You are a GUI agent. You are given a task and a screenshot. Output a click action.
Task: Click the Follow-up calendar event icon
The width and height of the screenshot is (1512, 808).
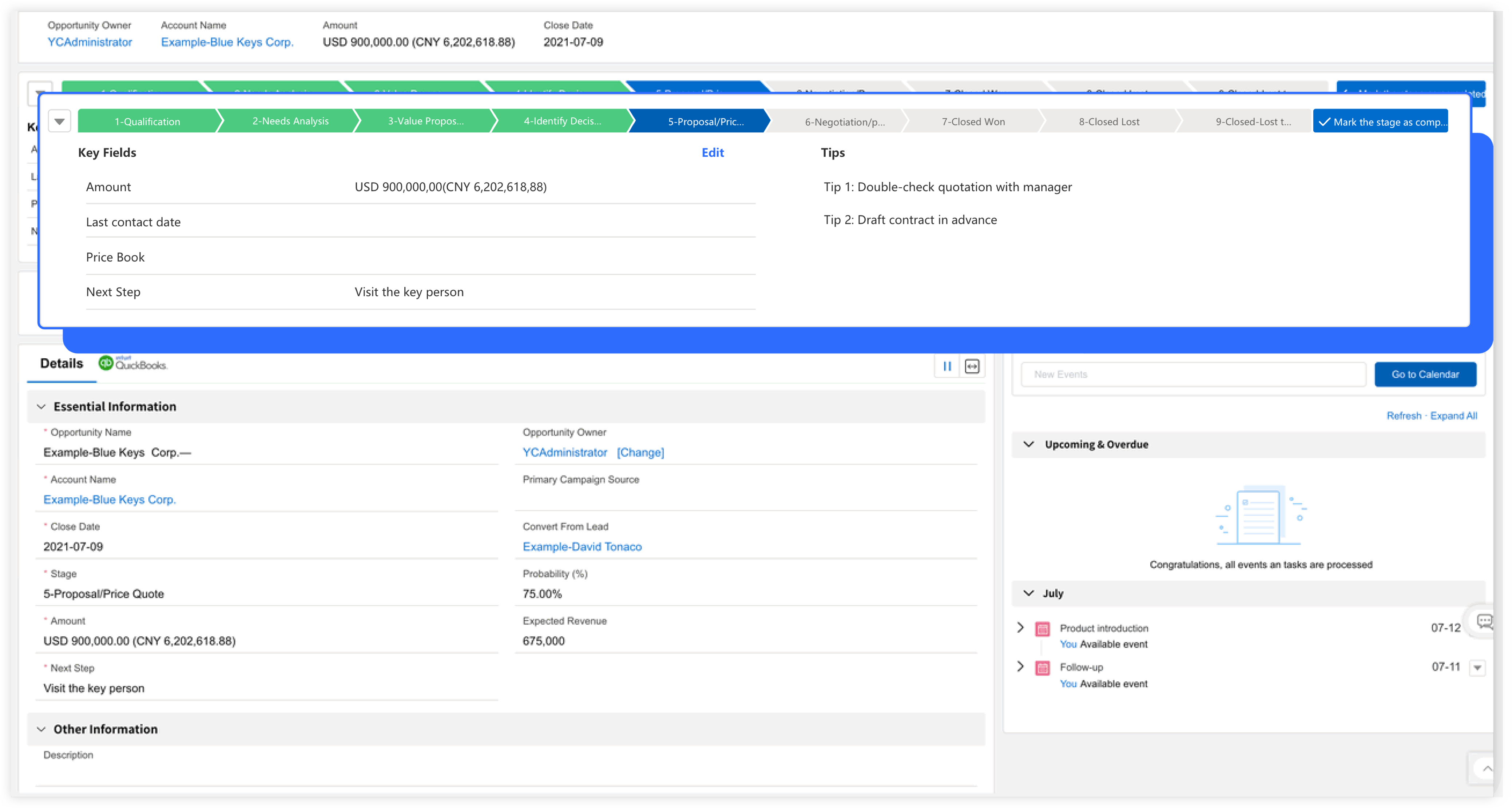[1043, 668]
